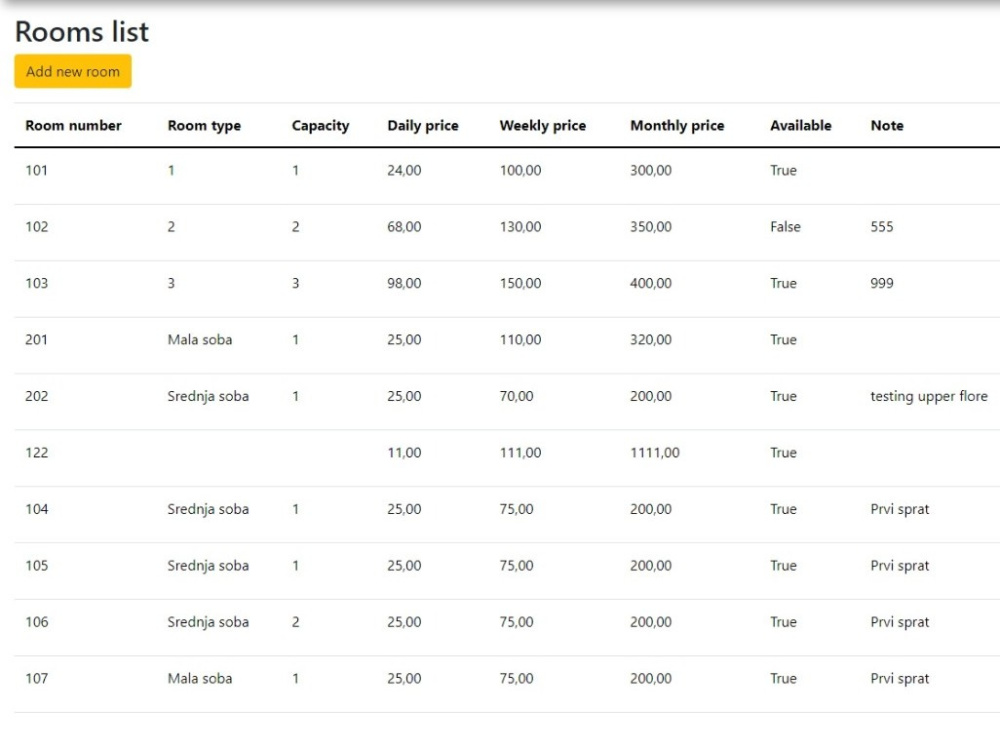
Task: Click the True availability value in row 101
Action: [x=783, y=170]
